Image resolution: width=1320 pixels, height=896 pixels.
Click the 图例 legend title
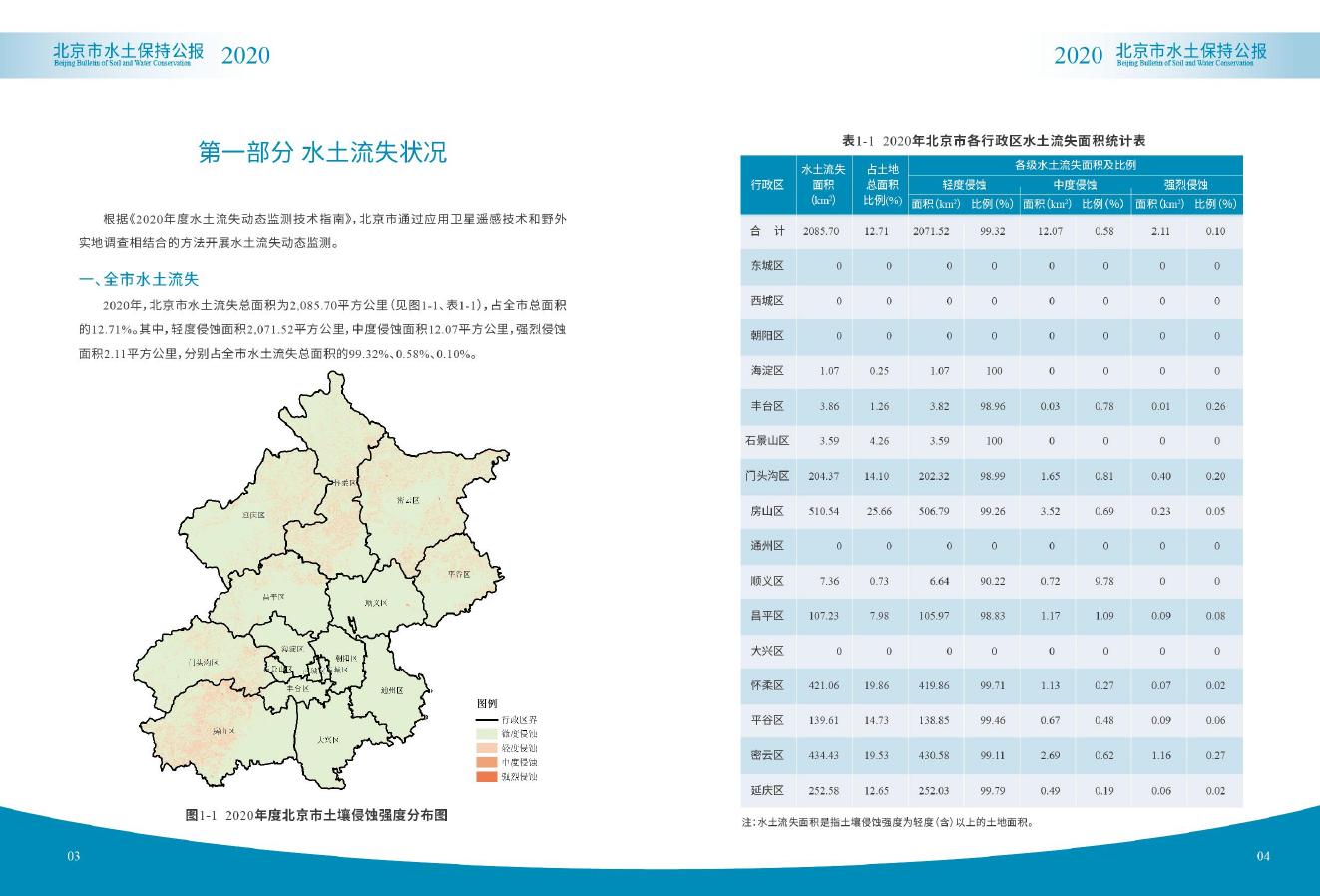pyautogui.click(x=486, y=703)
